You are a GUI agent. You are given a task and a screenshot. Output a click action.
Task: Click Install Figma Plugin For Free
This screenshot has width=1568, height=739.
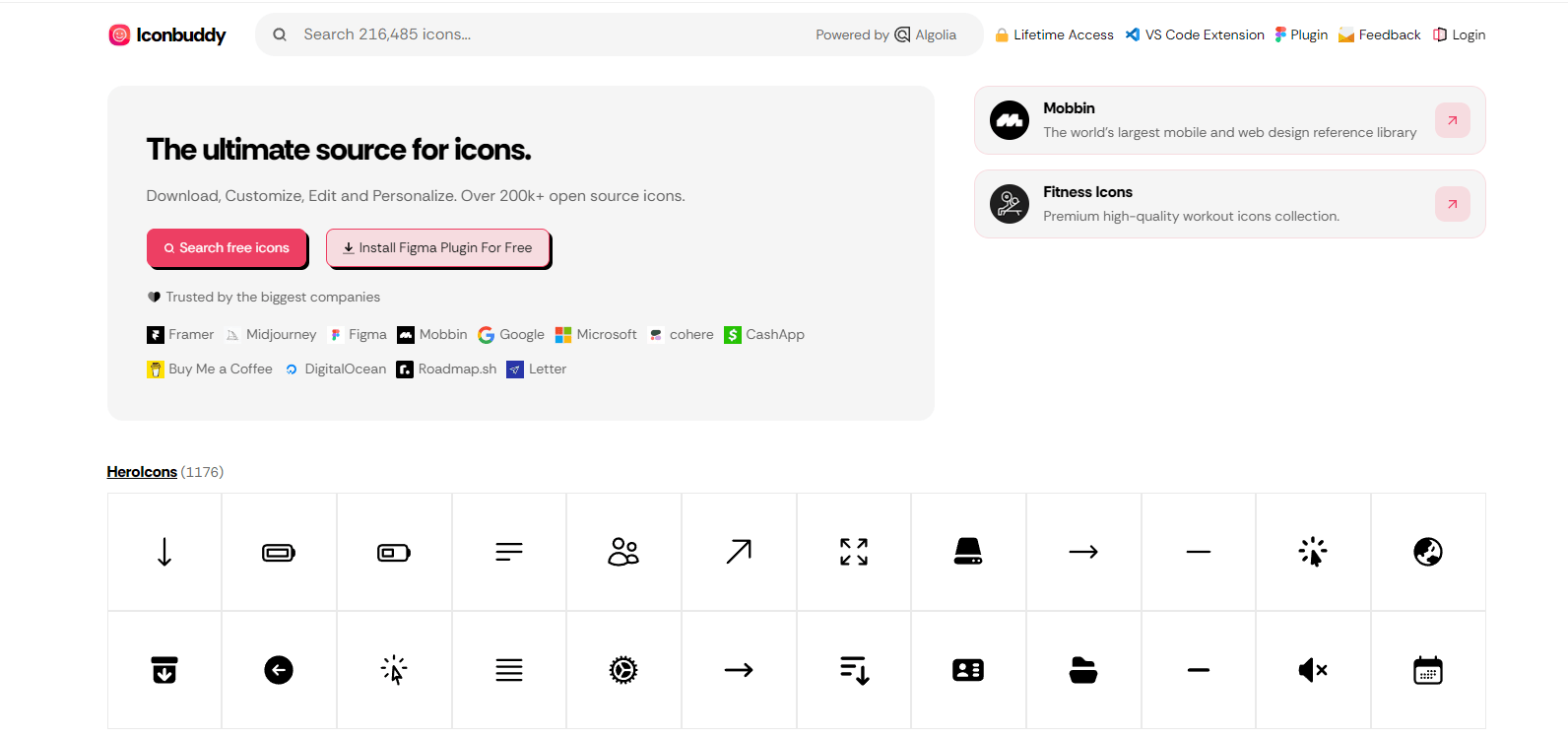point(437,248)
